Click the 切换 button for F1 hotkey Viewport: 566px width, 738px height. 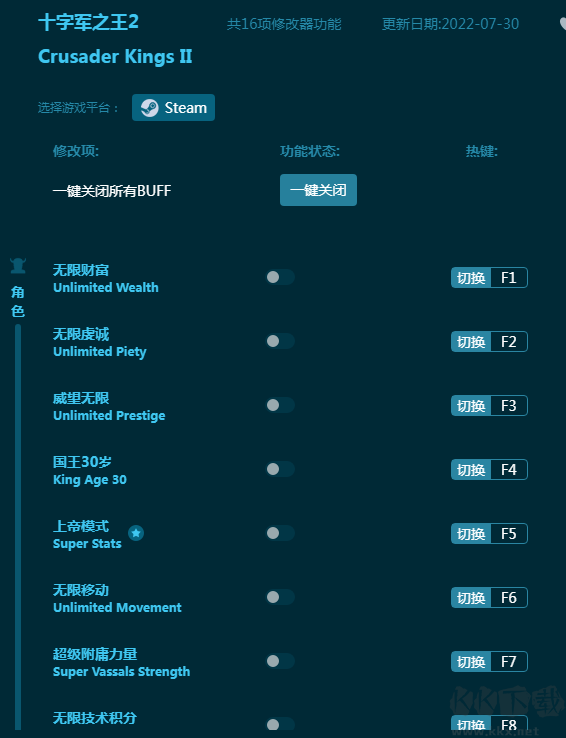pyautogui.click(x=471, y=278)
